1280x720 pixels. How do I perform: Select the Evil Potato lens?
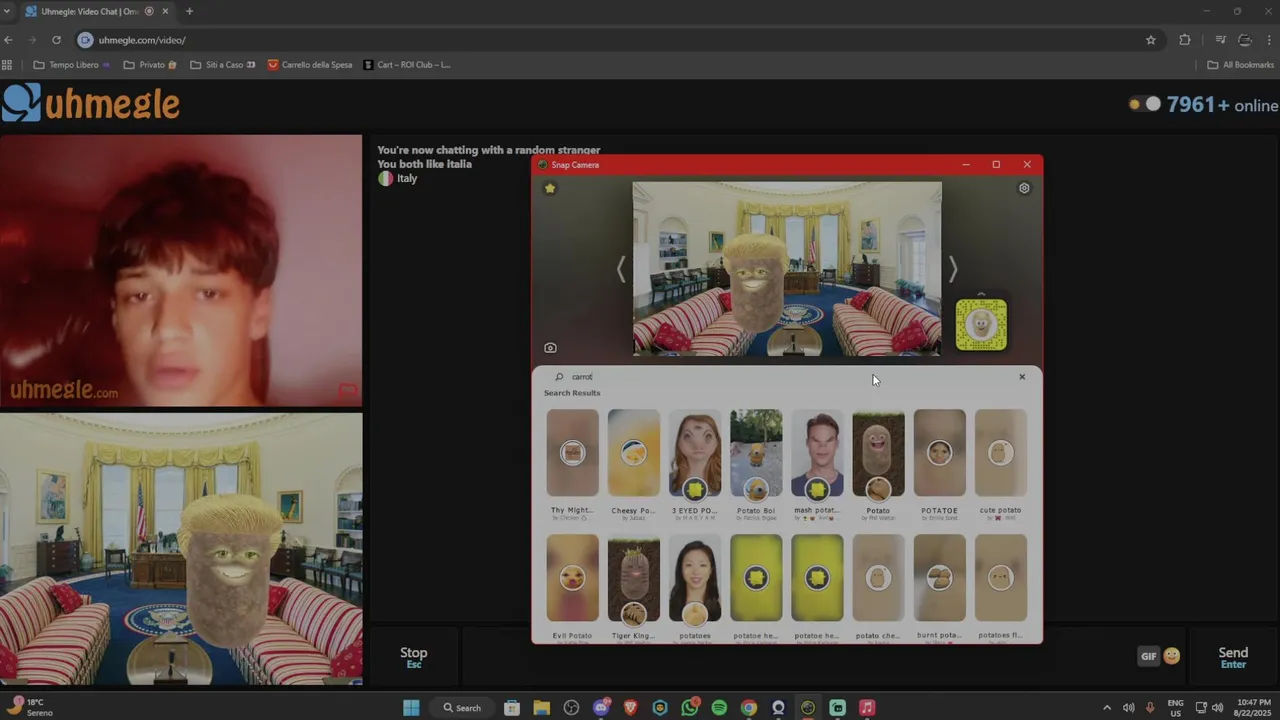point(573,578)
